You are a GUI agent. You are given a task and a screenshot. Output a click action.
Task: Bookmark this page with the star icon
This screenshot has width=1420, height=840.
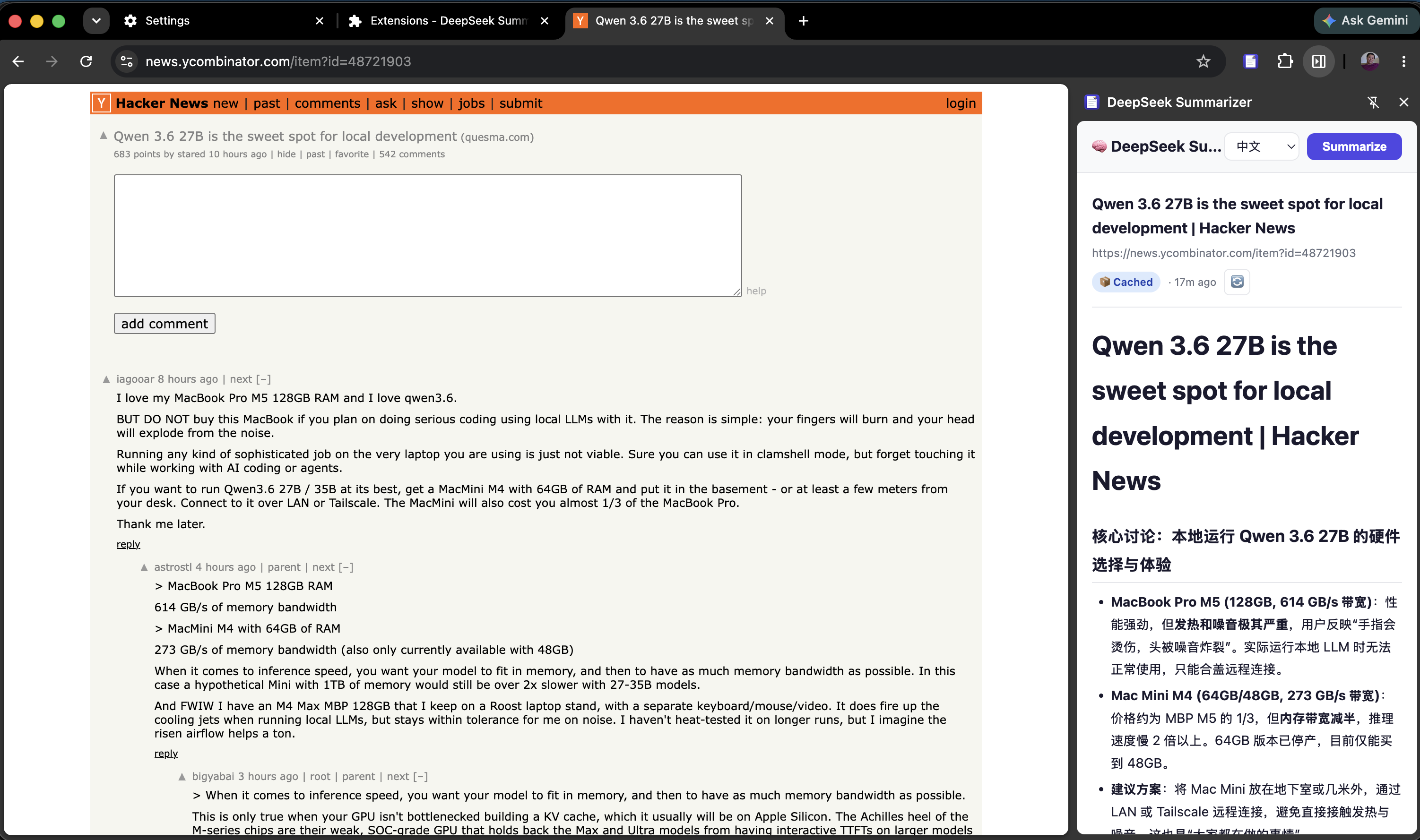1203,61
